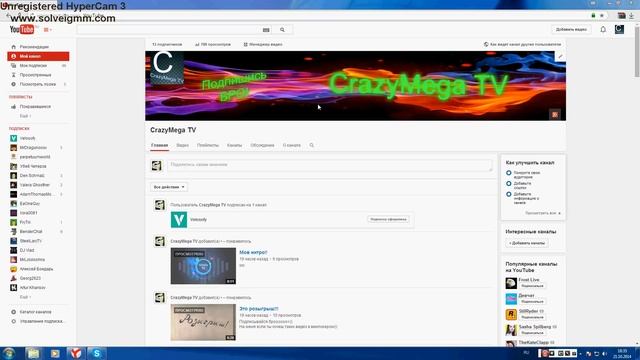
Task: Open the guide menu icon beside the logo
Action: point(47,30)
